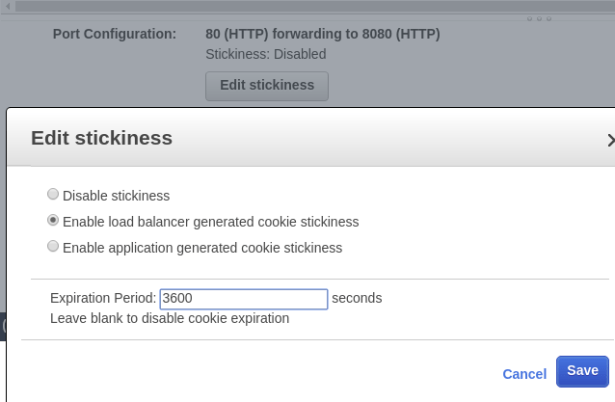Click the Cancel link
Screen dimensions: 615x402
524,374
